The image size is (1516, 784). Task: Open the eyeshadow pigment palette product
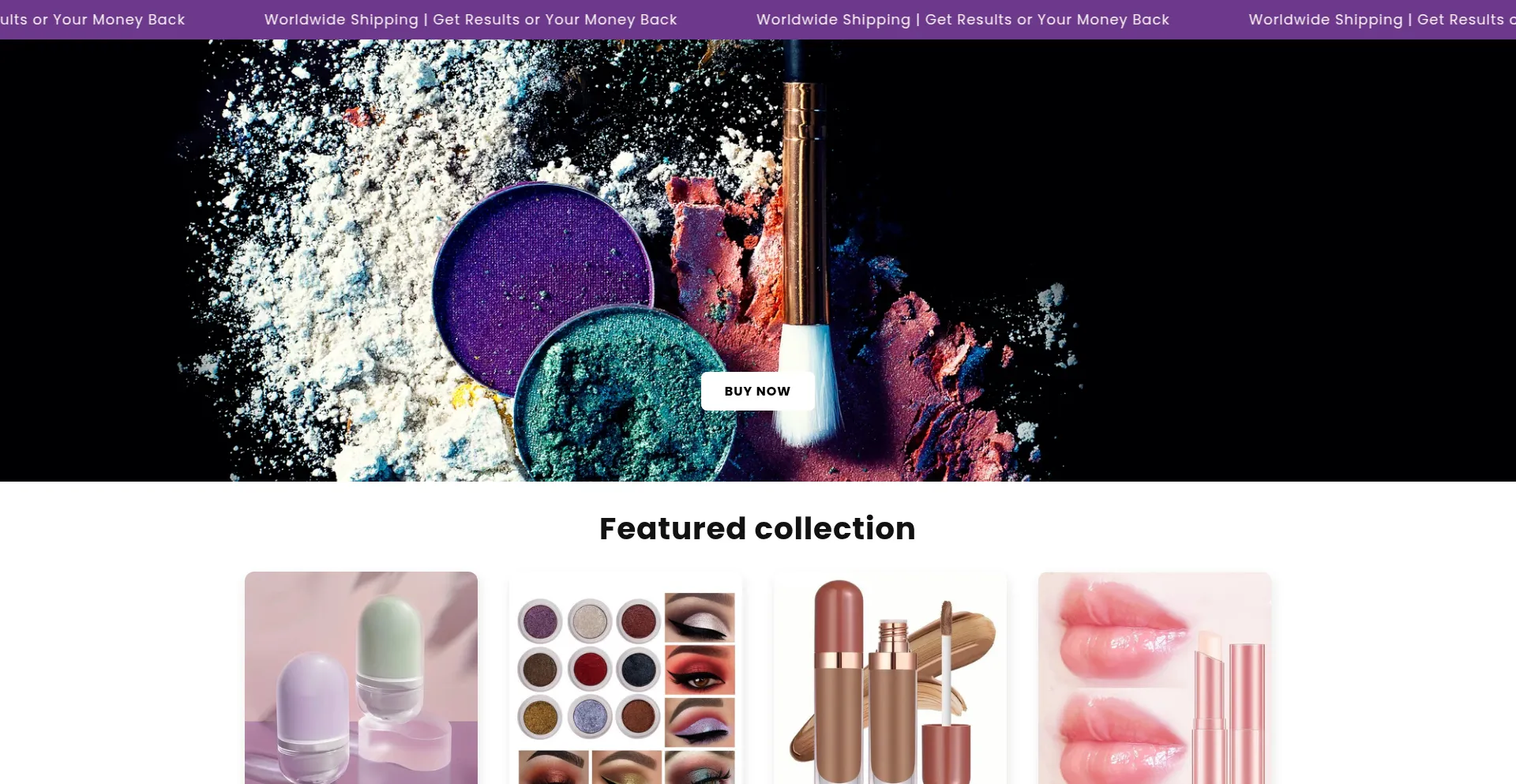coord(625,677)
